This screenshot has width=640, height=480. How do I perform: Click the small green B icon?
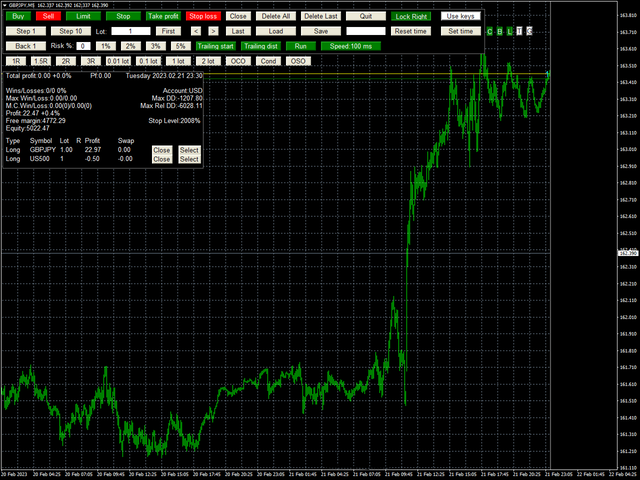(500, 31)
